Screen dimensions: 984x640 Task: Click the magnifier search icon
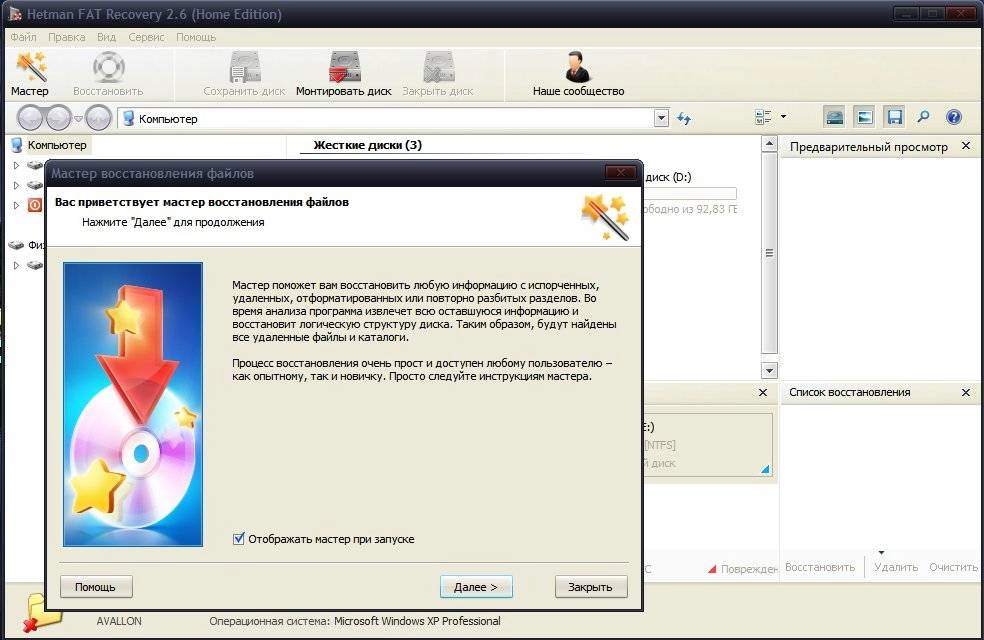point(923,117)
